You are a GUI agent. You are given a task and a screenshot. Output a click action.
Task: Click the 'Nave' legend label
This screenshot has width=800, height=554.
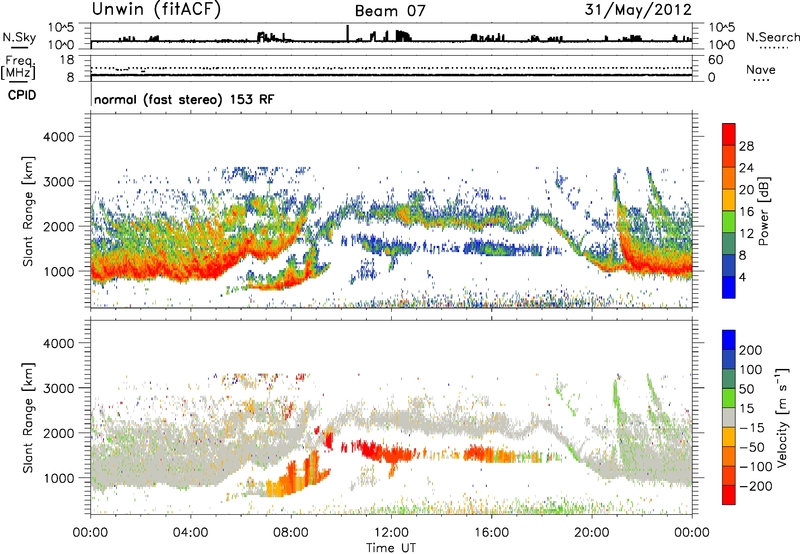click(x=761, y=69)
